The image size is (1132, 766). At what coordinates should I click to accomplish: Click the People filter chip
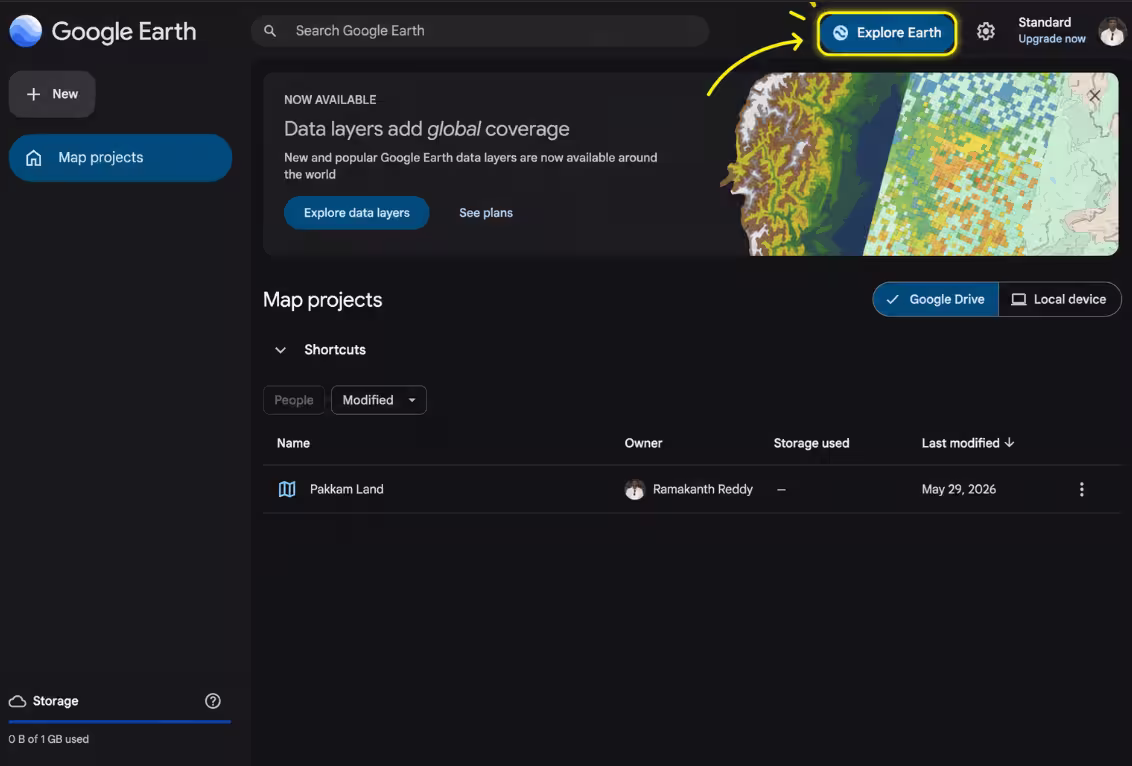pyautogui.click(x=294, y=400)
